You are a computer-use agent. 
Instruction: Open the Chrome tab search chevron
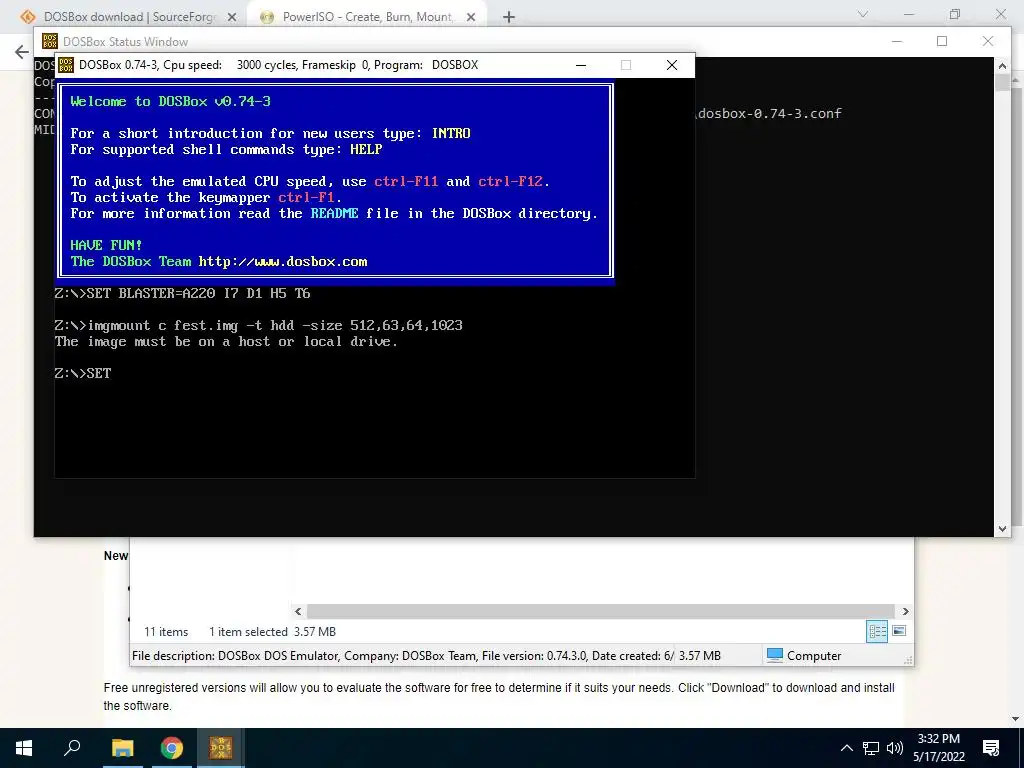pyautogui.click(x=863, y=14)
